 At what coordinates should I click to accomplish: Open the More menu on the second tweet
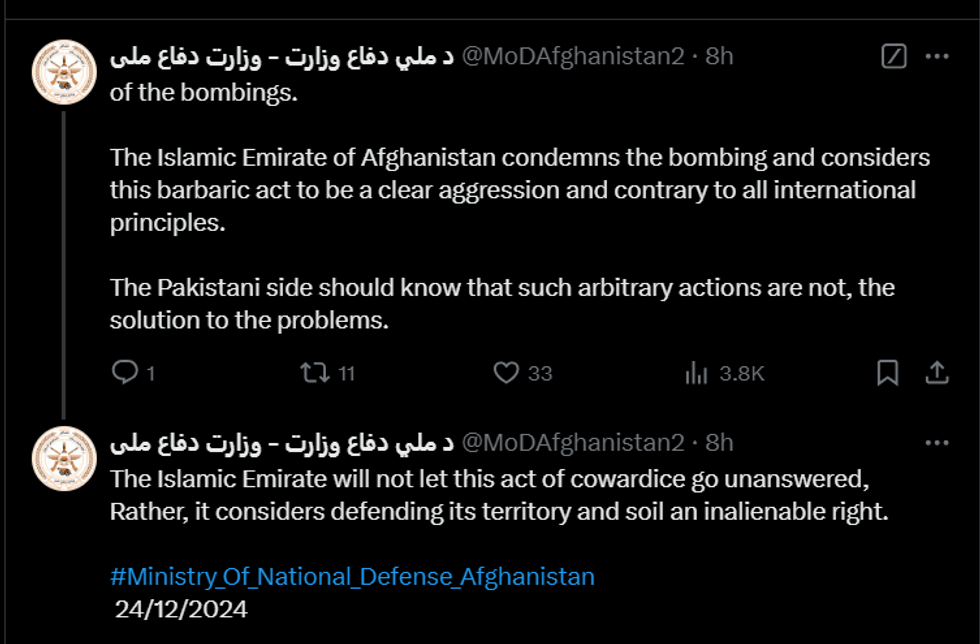click(937, 442)
